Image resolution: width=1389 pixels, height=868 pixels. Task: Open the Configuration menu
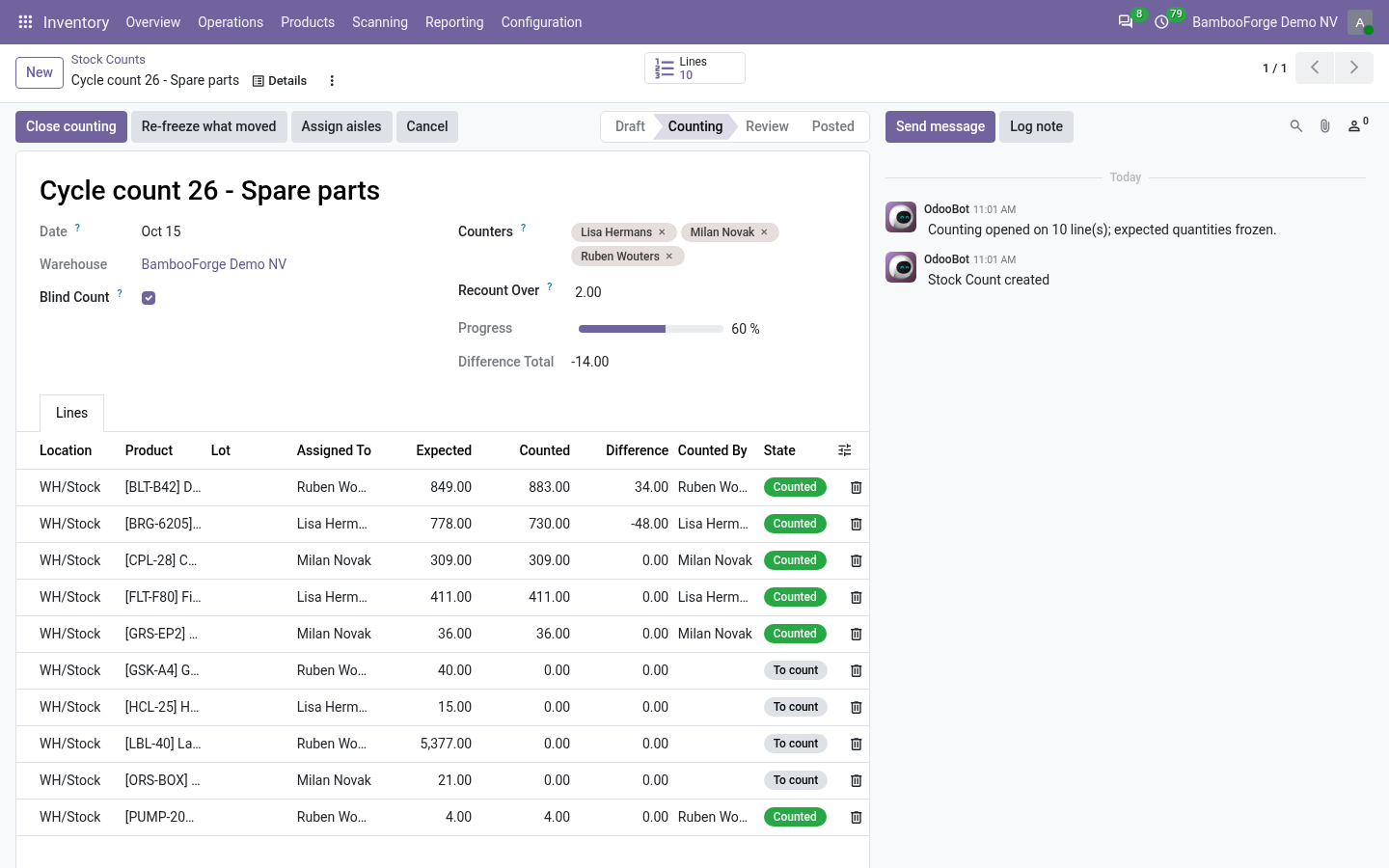[541, 22]
